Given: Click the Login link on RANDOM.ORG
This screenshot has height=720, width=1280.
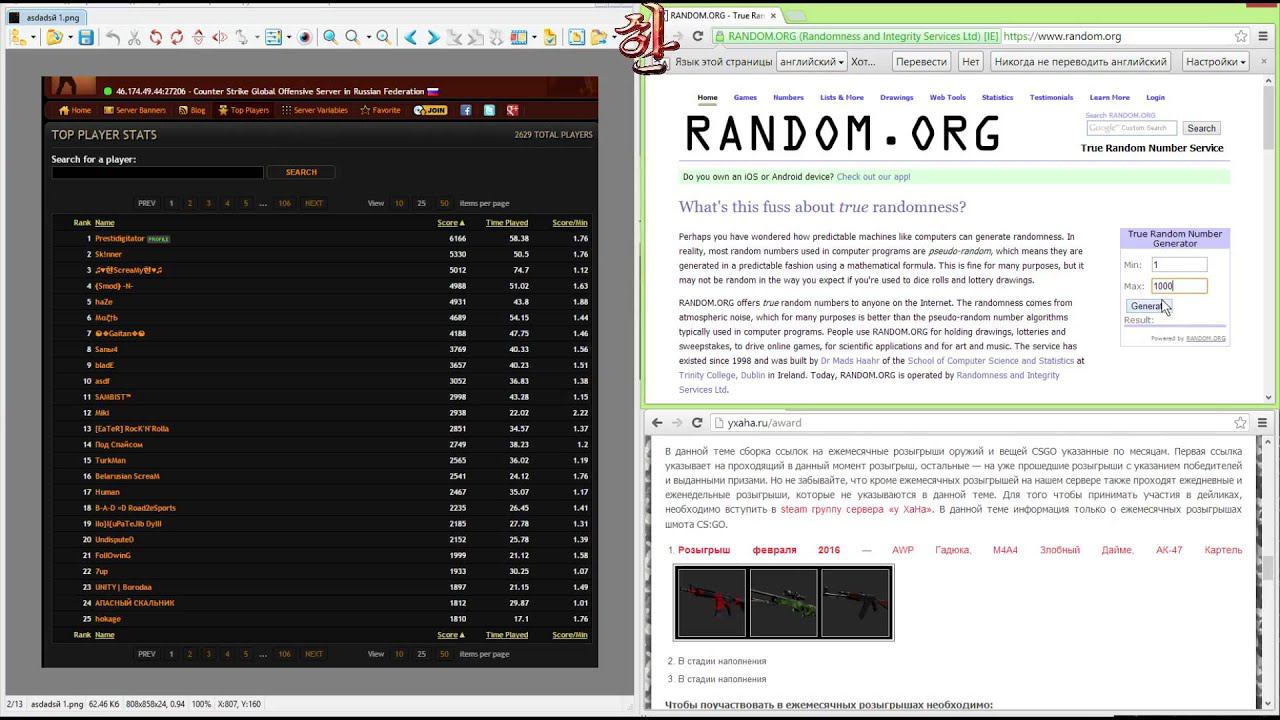Looking at the screenshot, I should (x=1155, y=98).
